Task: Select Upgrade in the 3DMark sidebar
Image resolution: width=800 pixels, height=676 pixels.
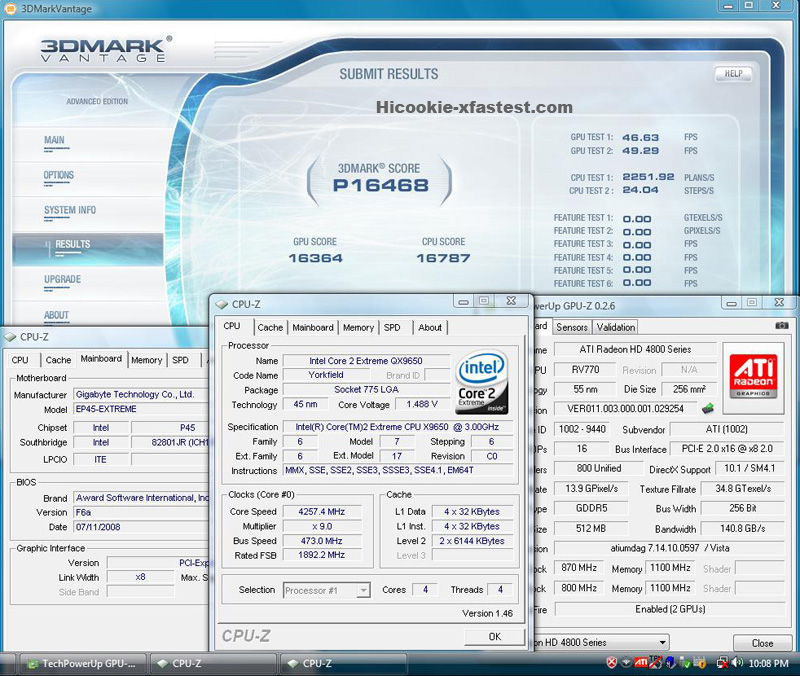Action: pyautogui.click(x=63, y=279)
